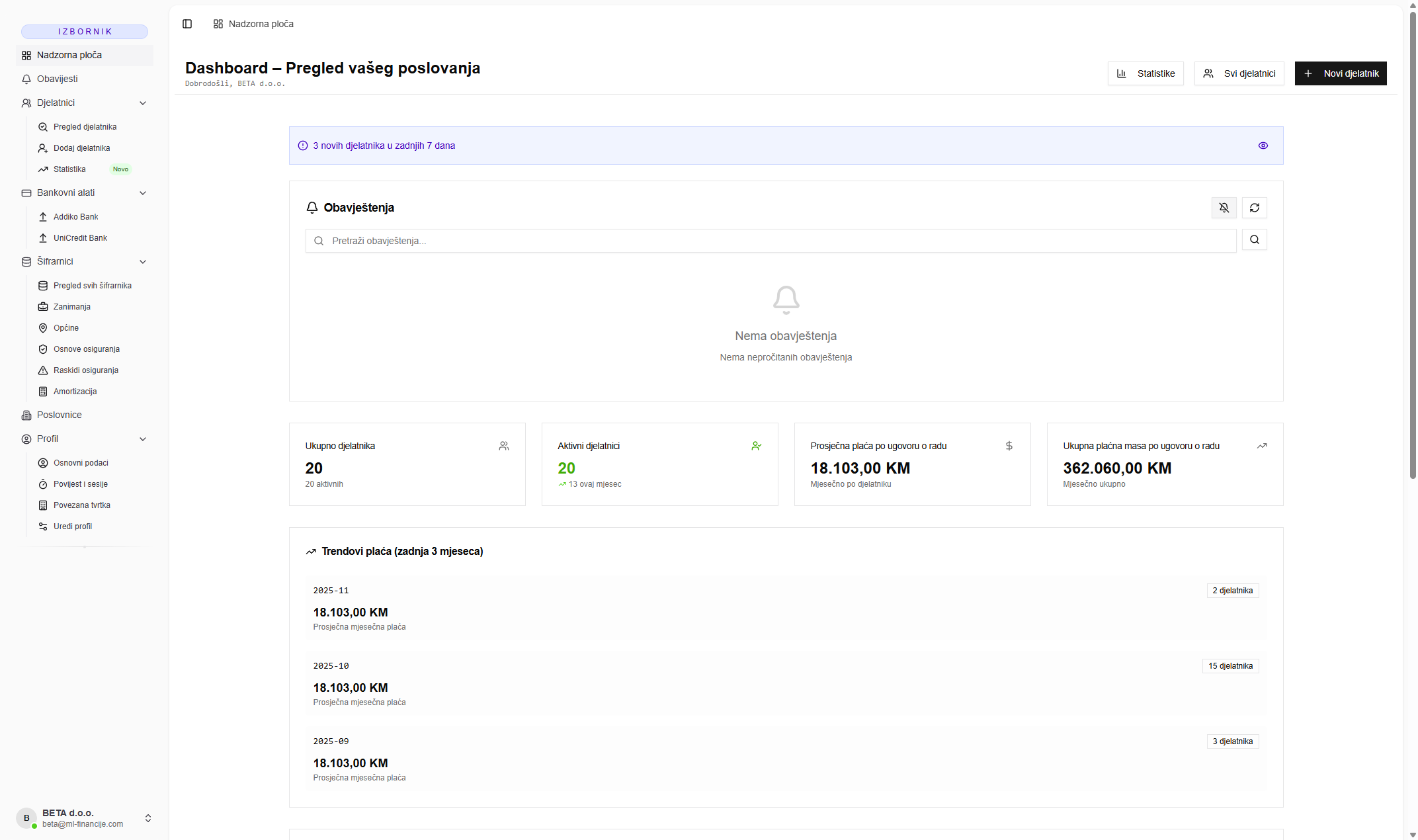The width and height of the screenshot is (1418, 840).
Task: Focus the Pretraži obavještenja search field
Action: pyautogui.click(x=771, y=241)
